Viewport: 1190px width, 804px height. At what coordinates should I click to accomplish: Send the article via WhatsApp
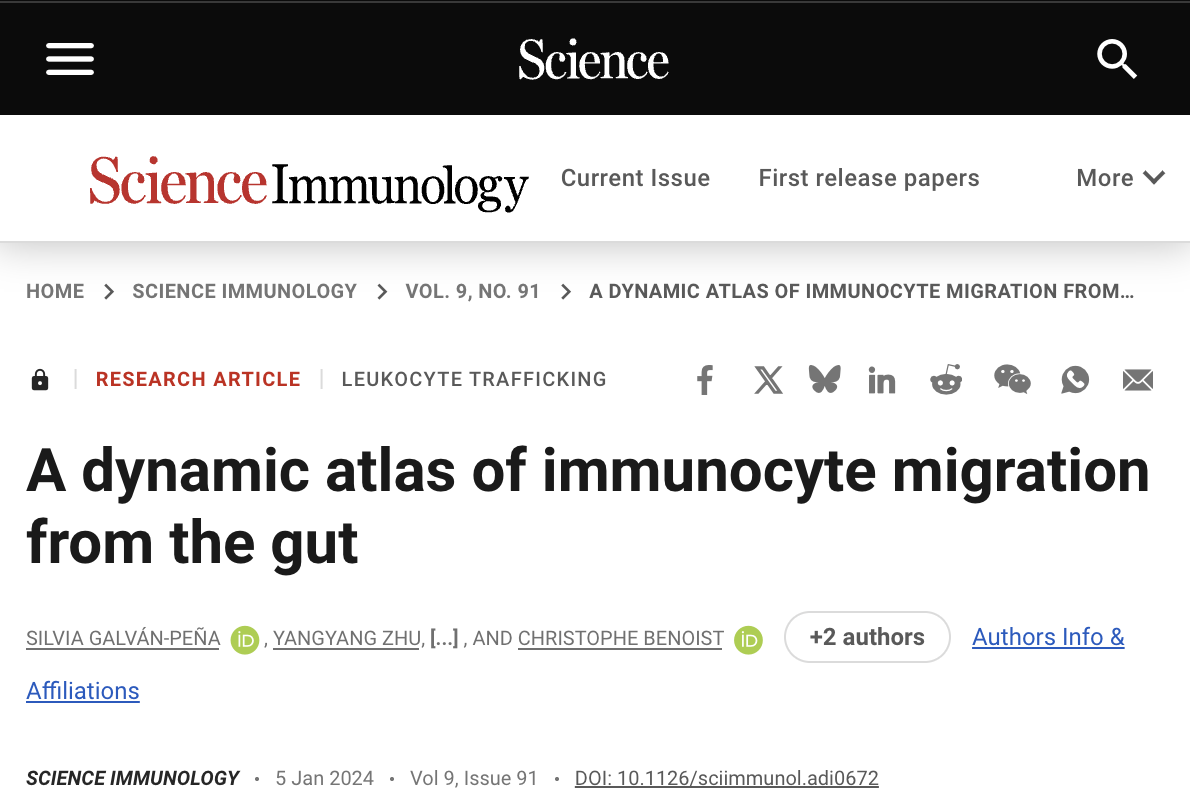pos(1074,379)
